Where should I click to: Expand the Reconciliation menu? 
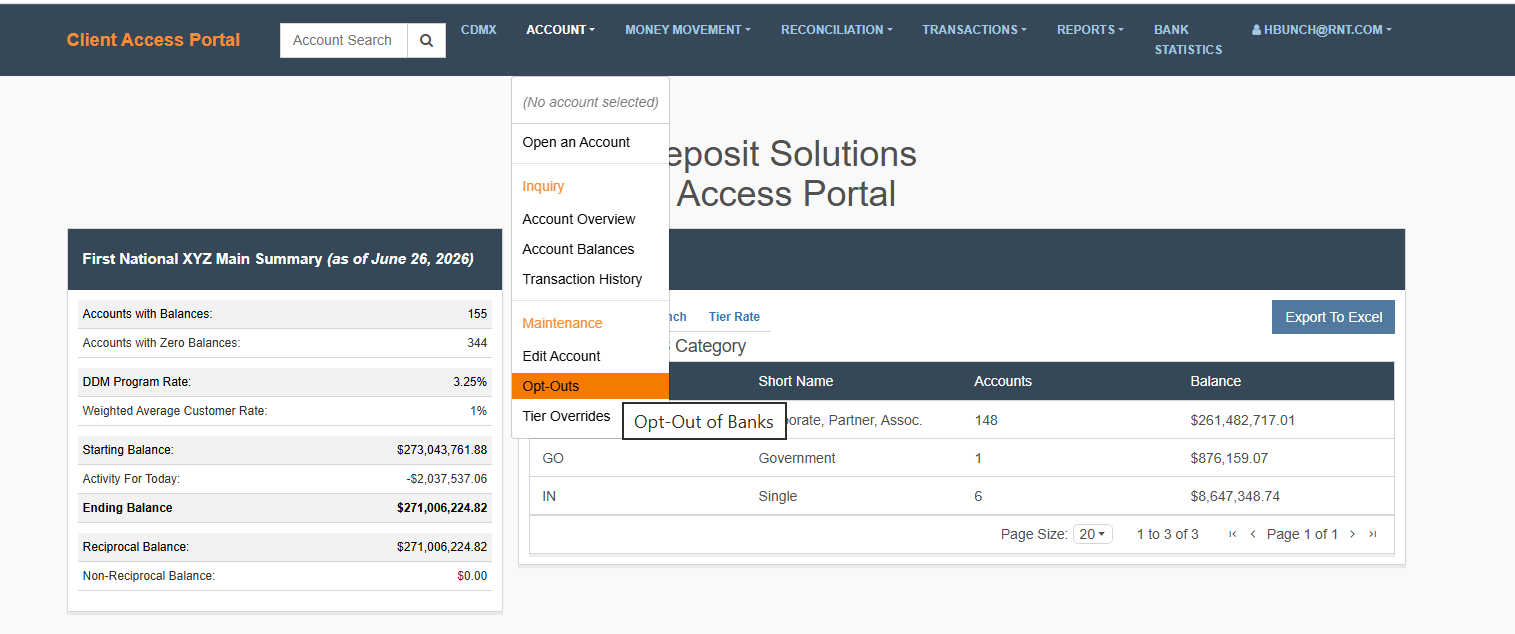pyautogui.click(x=837, y=30)
